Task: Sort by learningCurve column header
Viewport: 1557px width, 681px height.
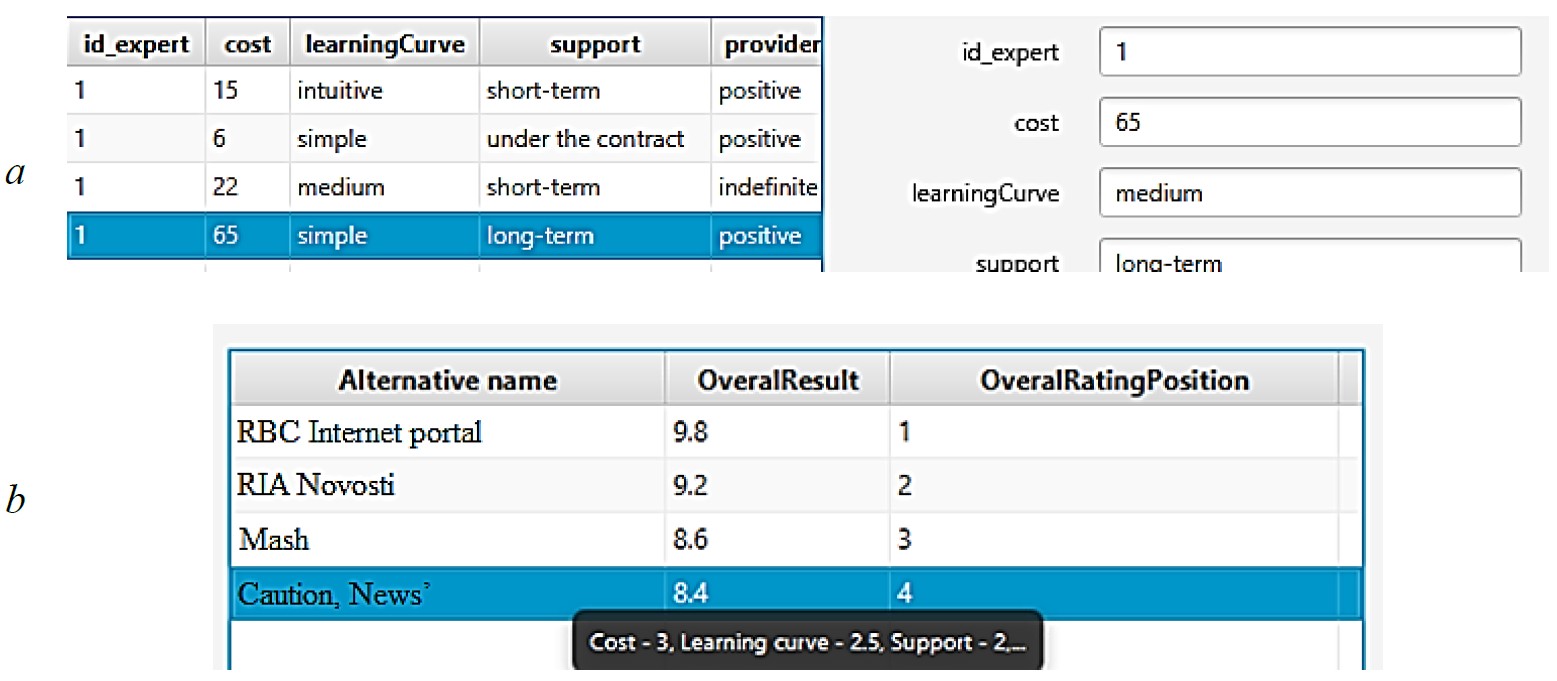Action: click(x=383, y=45)
